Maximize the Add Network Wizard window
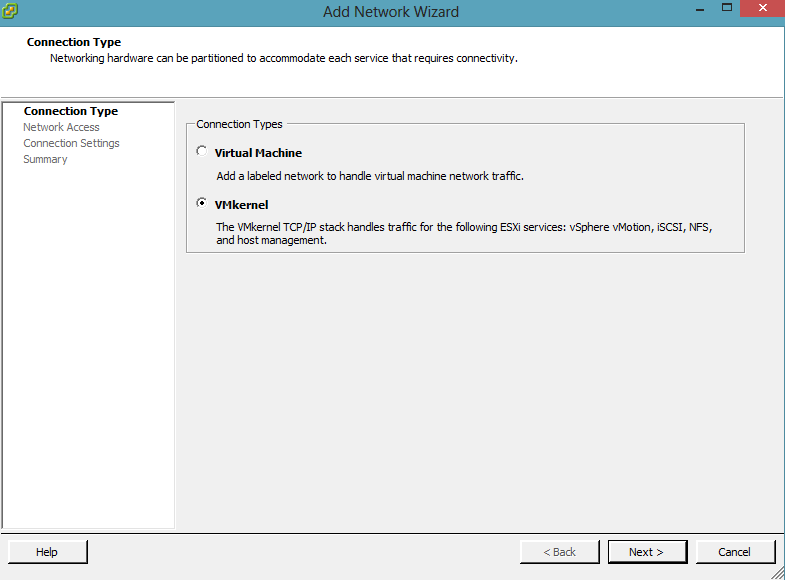The width and height of the screenshot is (785, 580). point(727,8)
